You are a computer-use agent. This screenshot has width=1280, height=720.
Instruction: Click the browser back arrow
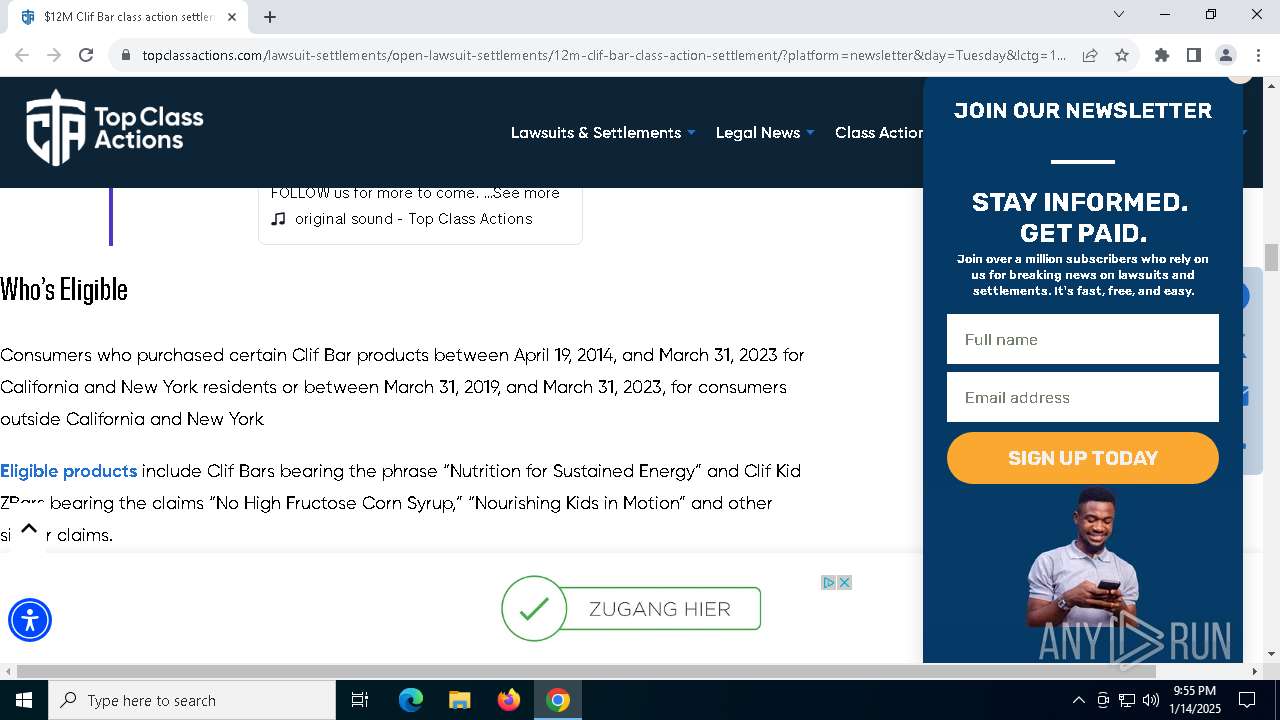click(22, 55)
